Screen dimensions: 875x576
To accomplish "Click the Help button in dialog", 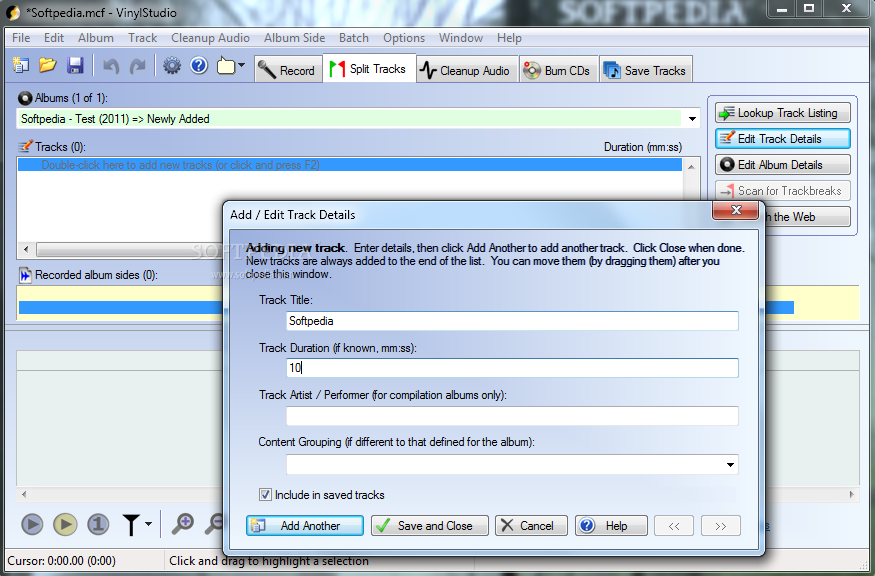I will click(612, 525).
